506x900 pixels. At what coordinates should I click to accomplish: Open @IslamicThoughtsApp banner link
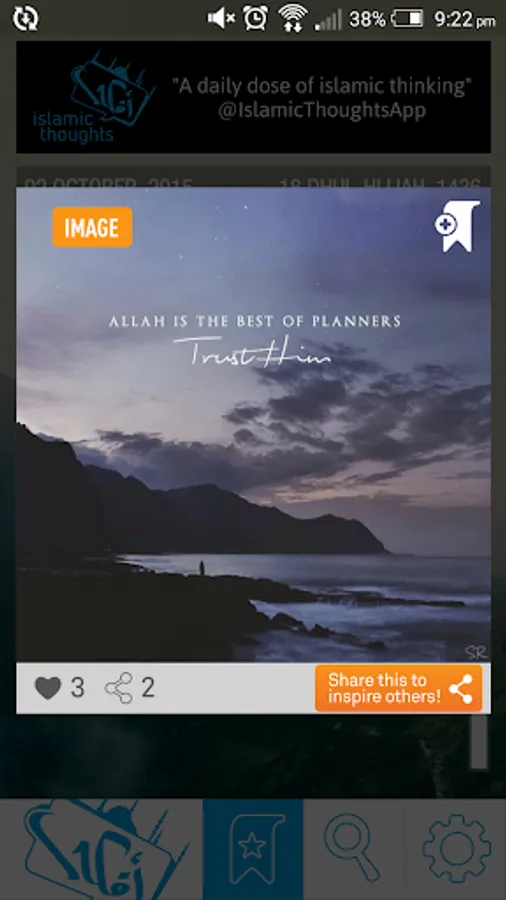pos(322,111)
